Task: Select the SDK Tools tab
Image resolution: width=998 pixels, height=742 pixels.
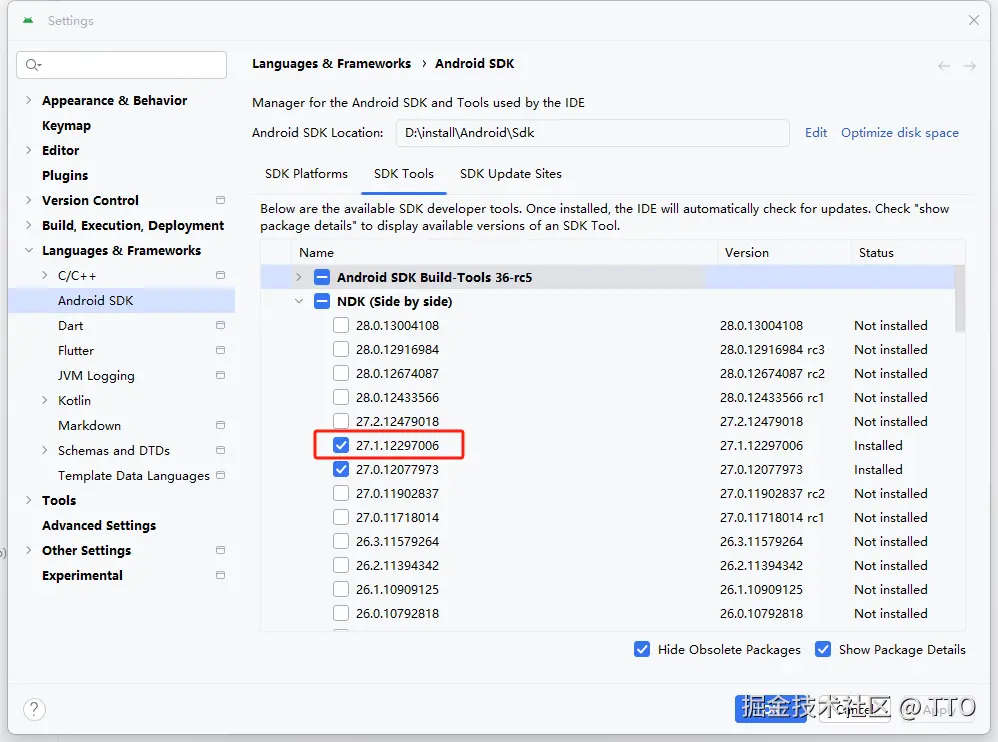Action: tap(404, 174)
